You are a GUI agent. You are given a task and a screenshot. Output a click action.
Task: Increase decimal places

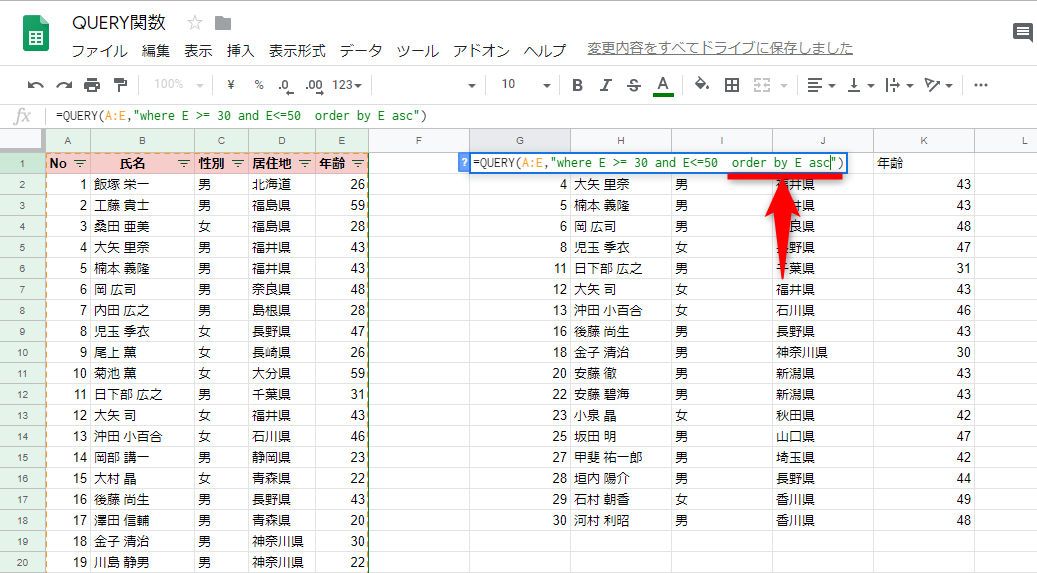pos(314,85)
